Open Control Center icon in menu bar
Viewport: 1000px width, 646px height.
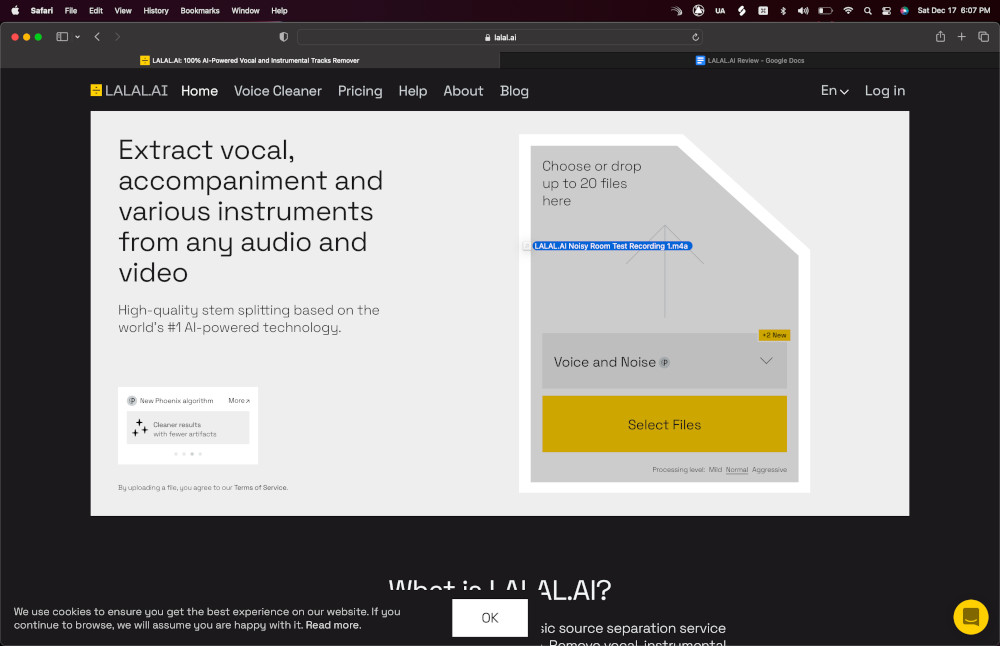point(886,10)
